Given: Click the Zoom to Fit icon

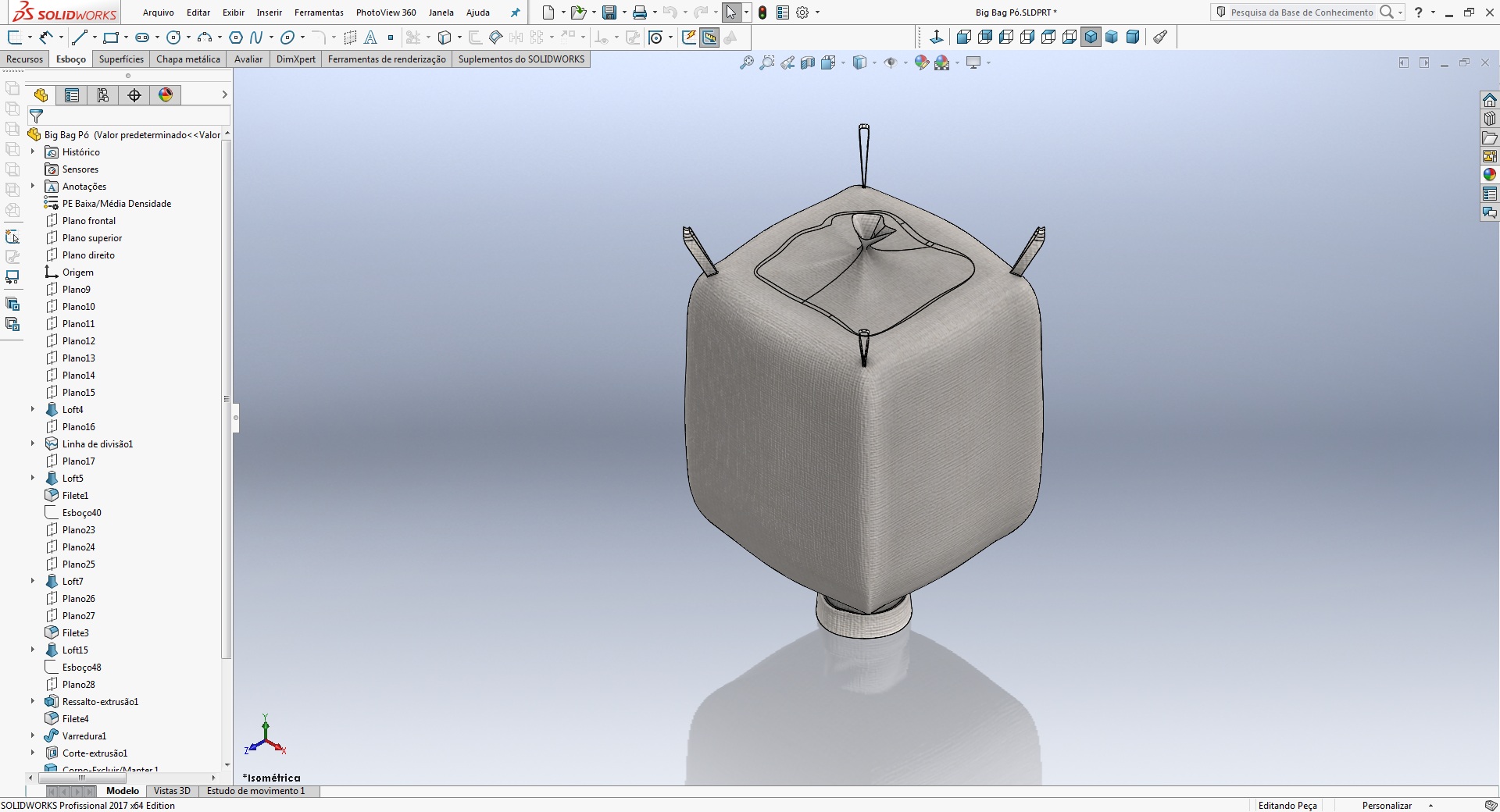Looking at the screenshot, I should point(747,62).
